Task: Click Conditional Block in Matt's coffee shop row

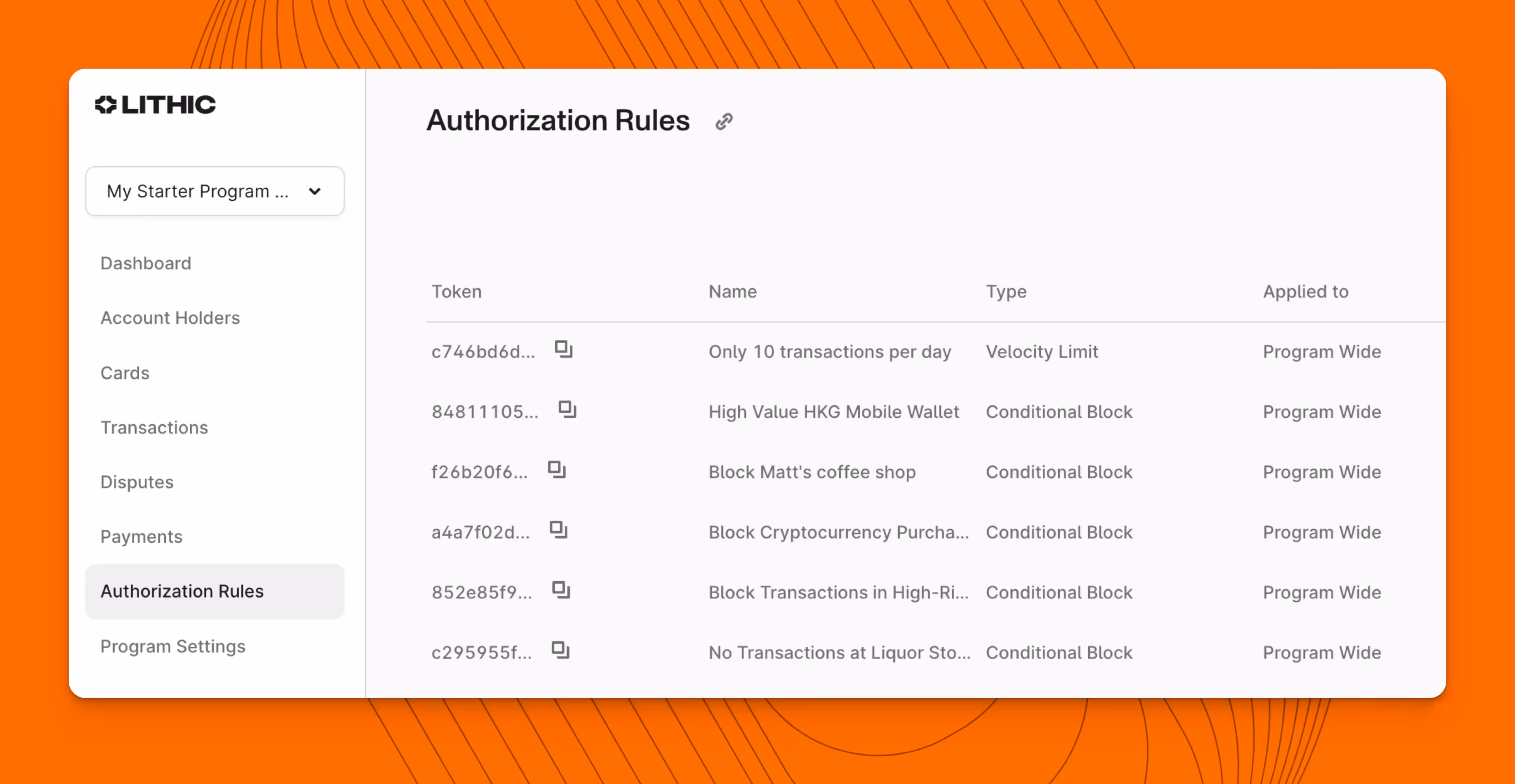Action: [x=1059, y=472]
